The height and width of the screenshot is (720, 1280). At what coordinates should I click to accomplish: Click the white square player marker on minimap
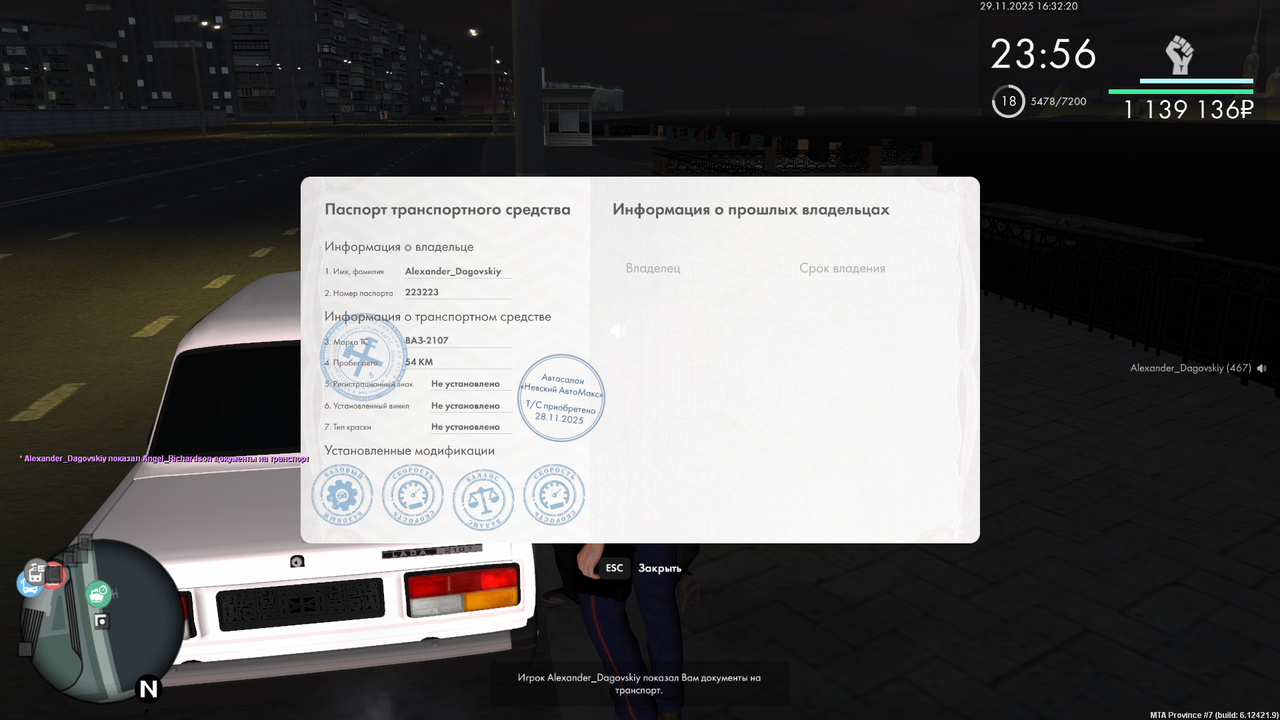pos(100,621)
